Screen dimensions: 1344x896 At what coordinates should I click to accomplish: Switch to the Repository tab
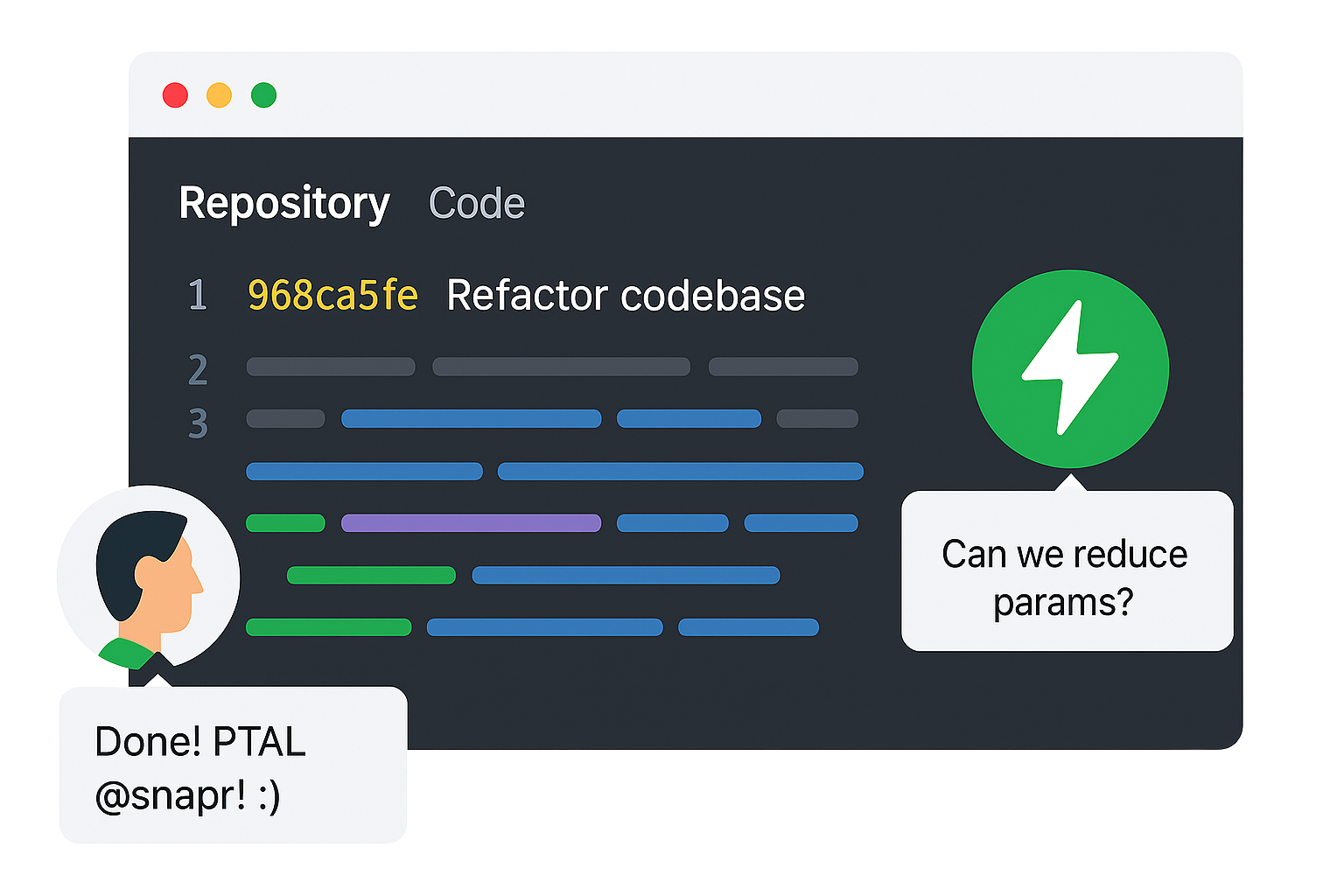coord(283,202)
